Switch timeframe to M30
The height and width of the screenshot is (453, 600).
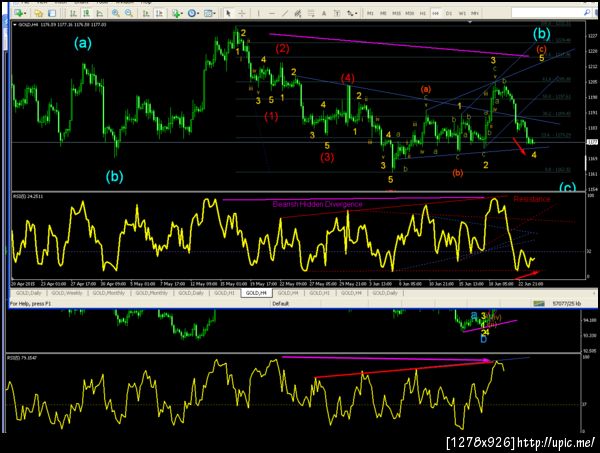[409, 13]
